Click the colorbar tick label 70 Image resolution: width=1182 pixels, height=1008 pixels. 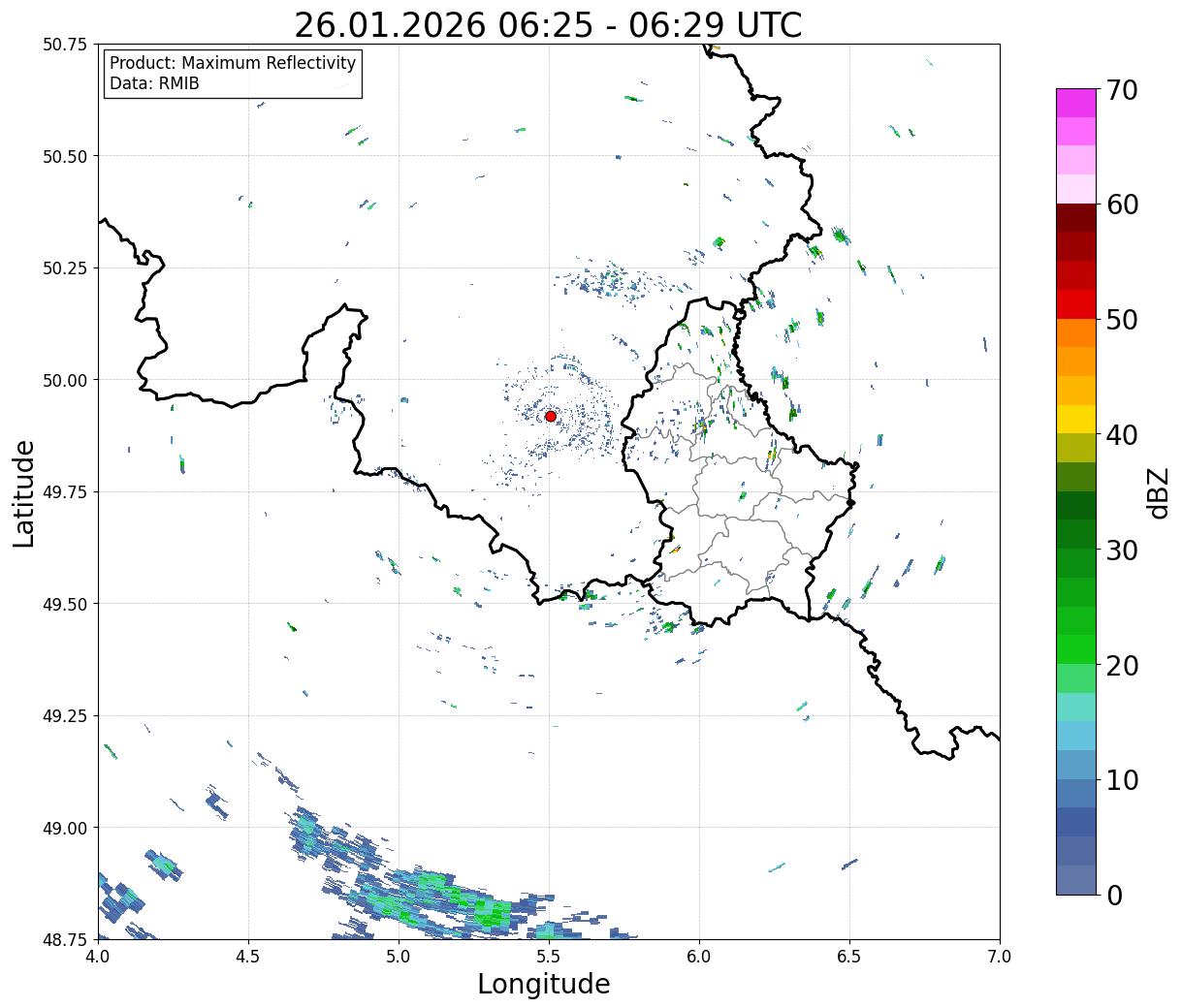click(x=1123, y=90)
